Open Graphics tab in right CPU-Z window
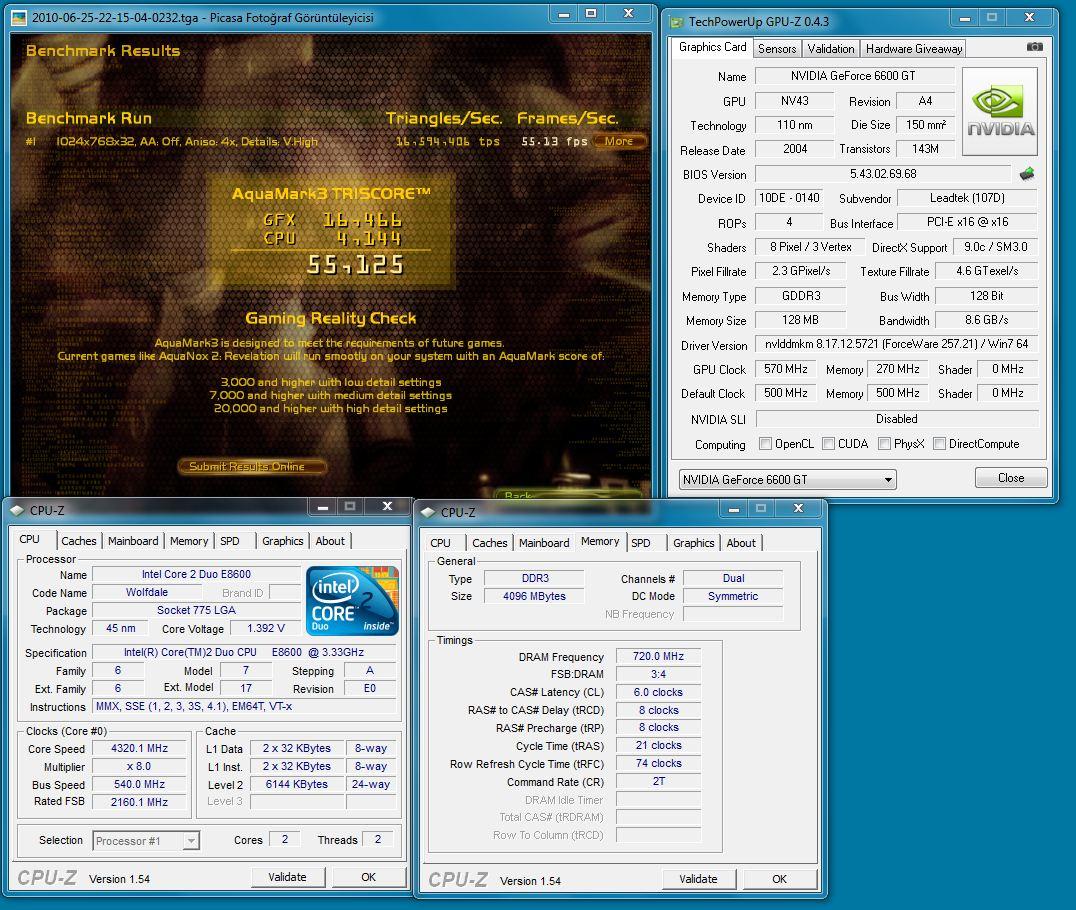This screenshot has width=1076, height=910. (x=693, y=543)
